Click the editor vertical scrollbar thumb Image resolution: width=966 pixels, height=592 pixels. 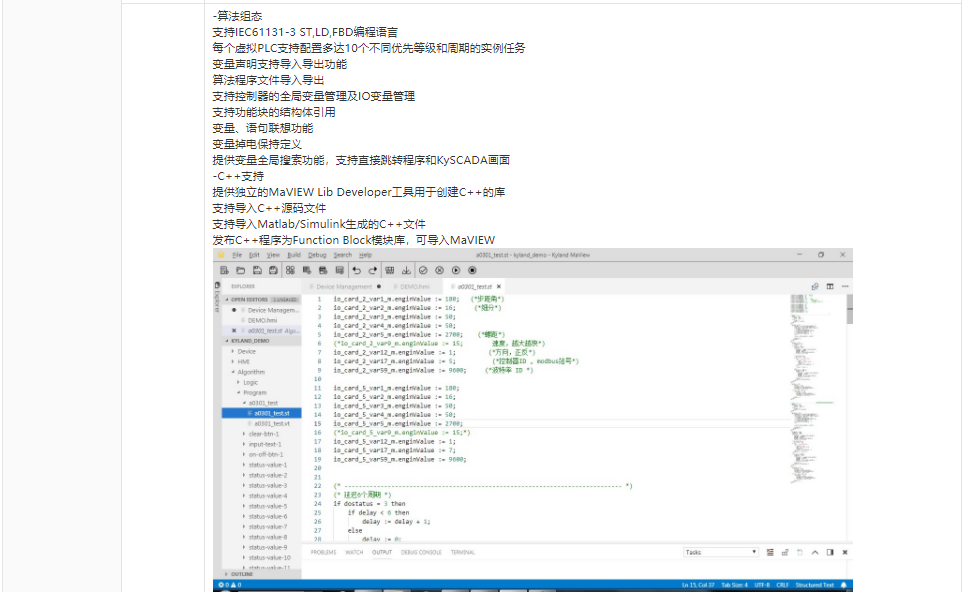click(849, 308)
